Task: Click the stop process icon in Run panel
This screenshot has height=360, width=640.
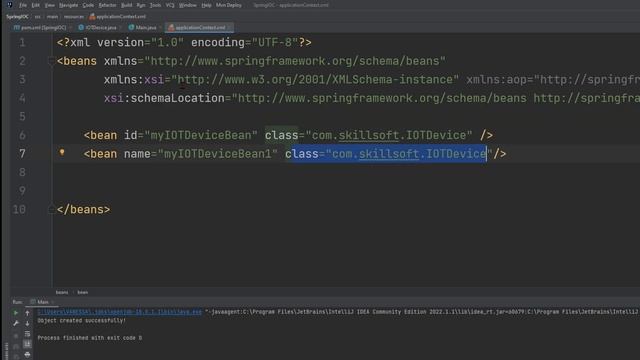Action: point(16,336)
